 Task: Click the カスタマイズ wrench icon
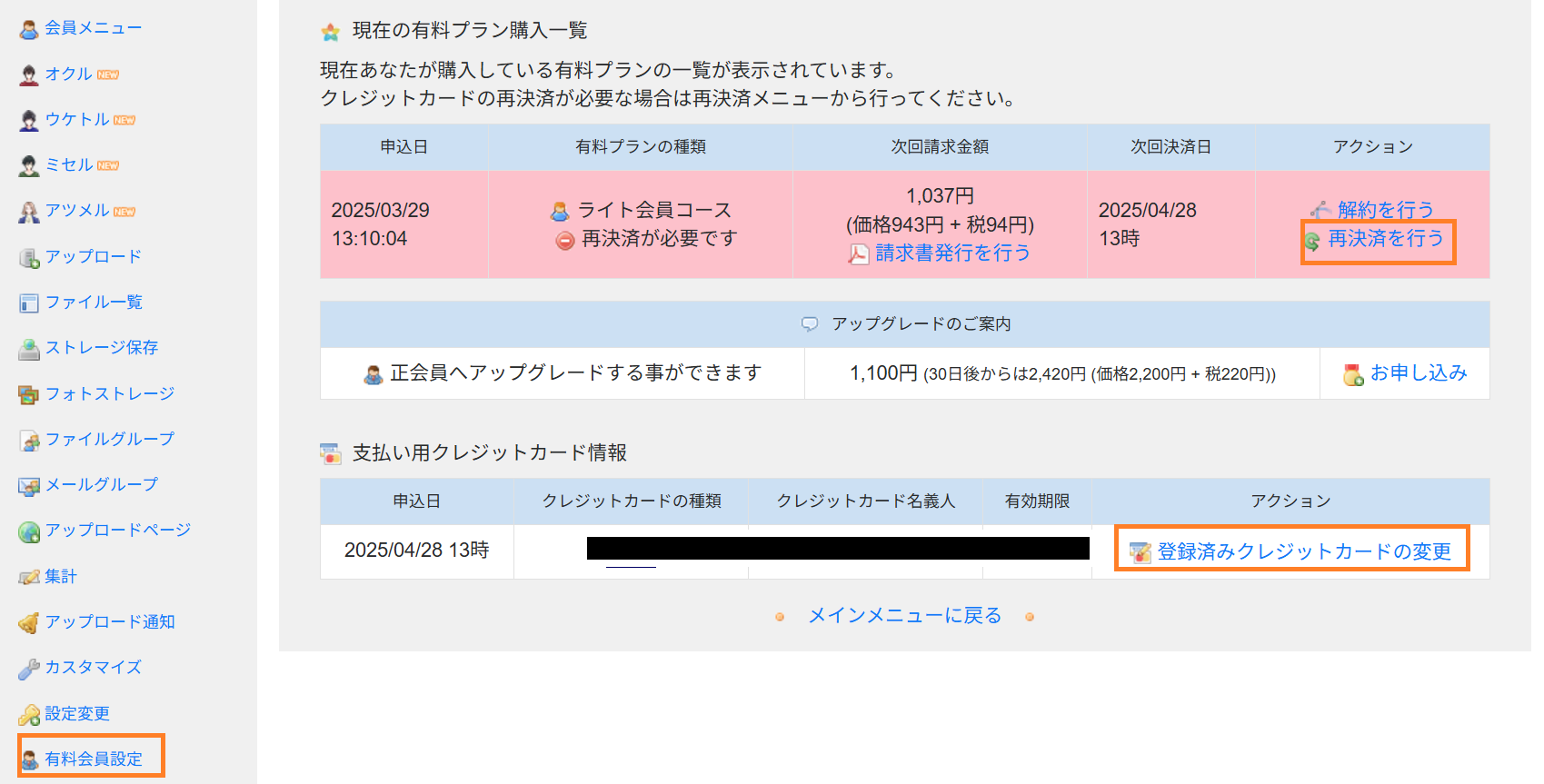[x=29, y=669]
